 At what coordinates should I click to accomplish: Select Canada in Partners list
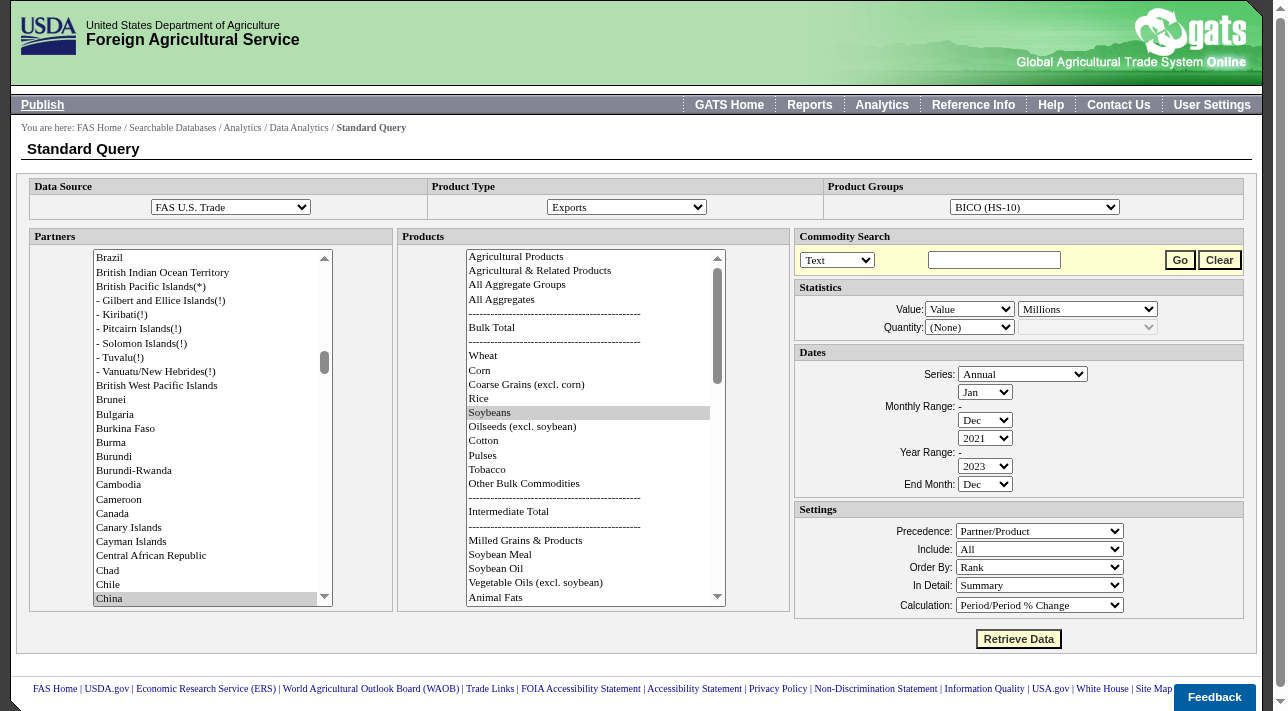(205, 513)
